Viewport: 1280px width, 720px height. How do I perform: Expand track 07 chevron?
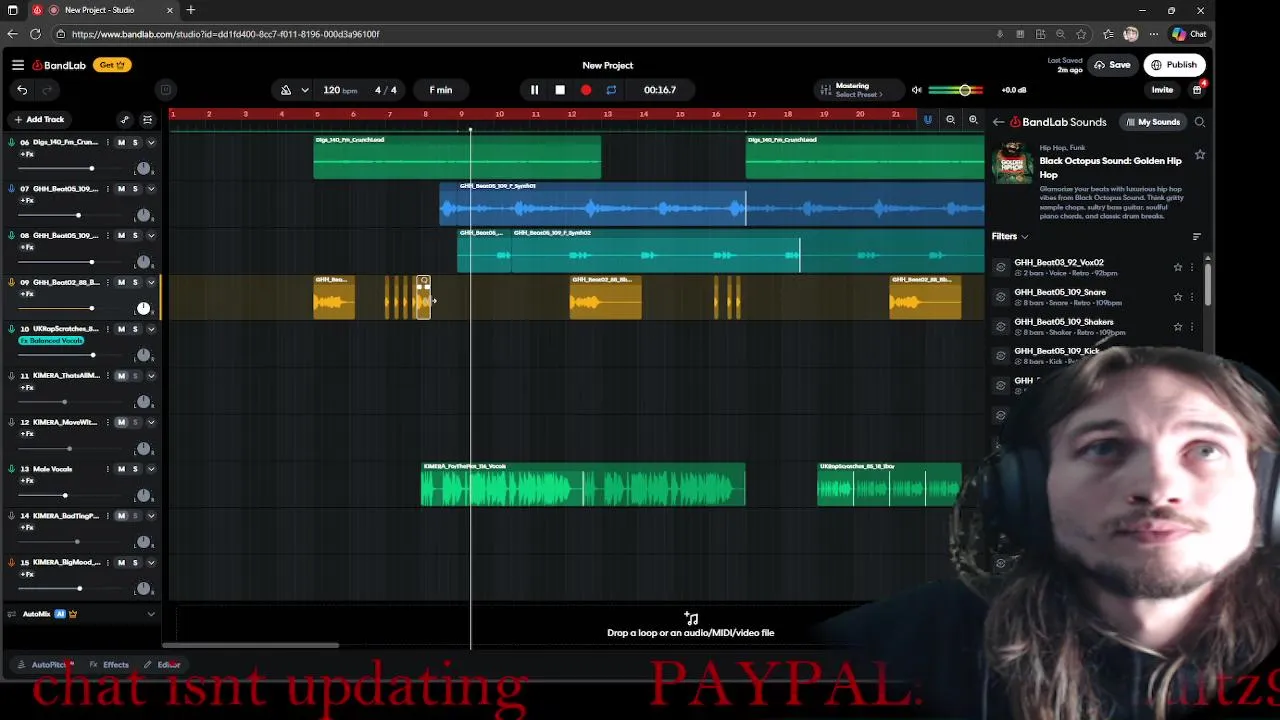point(151,189)
